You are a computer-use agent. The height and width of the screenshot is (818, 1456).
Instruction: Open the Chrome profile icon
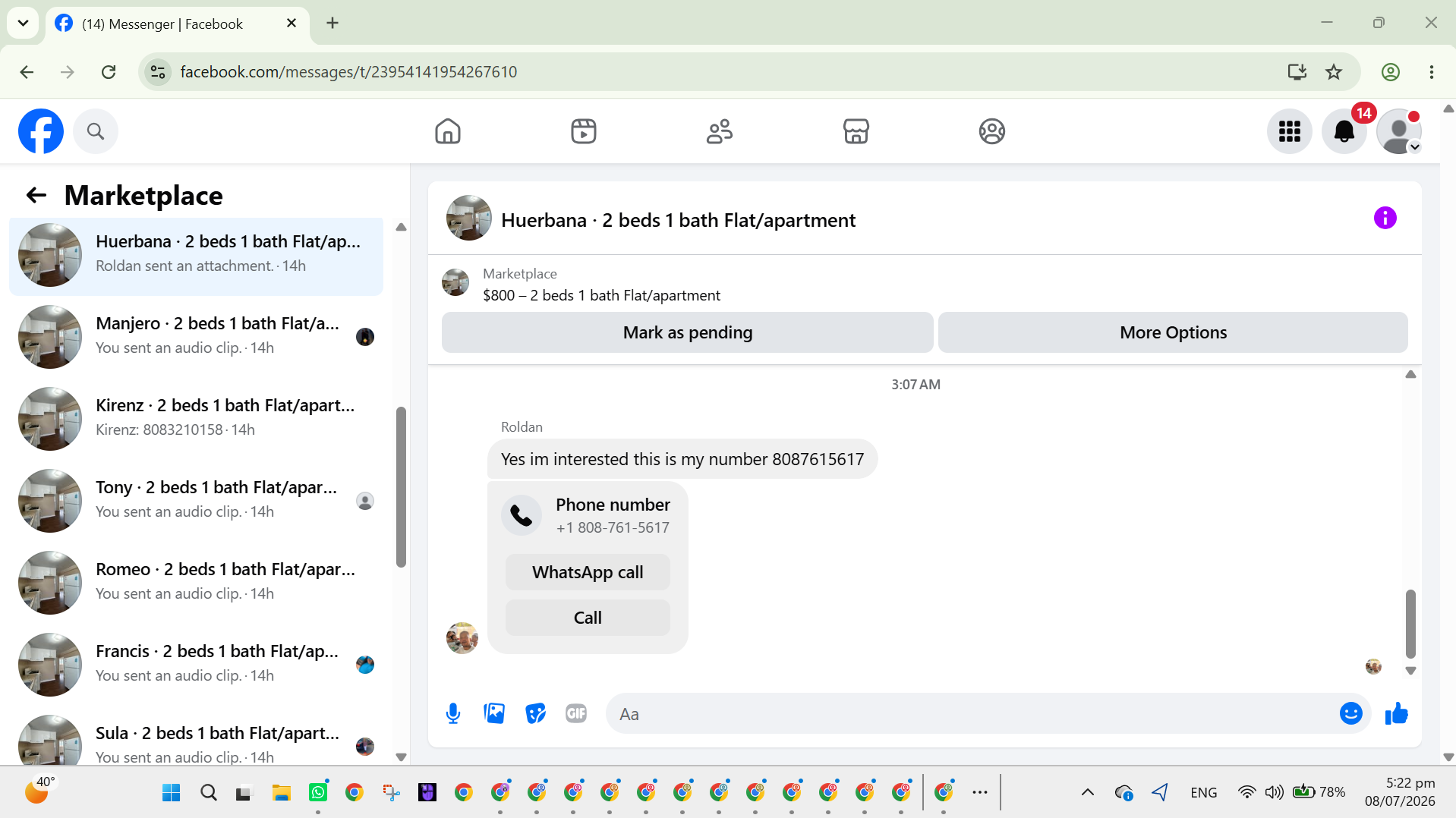pos(1391,72)
